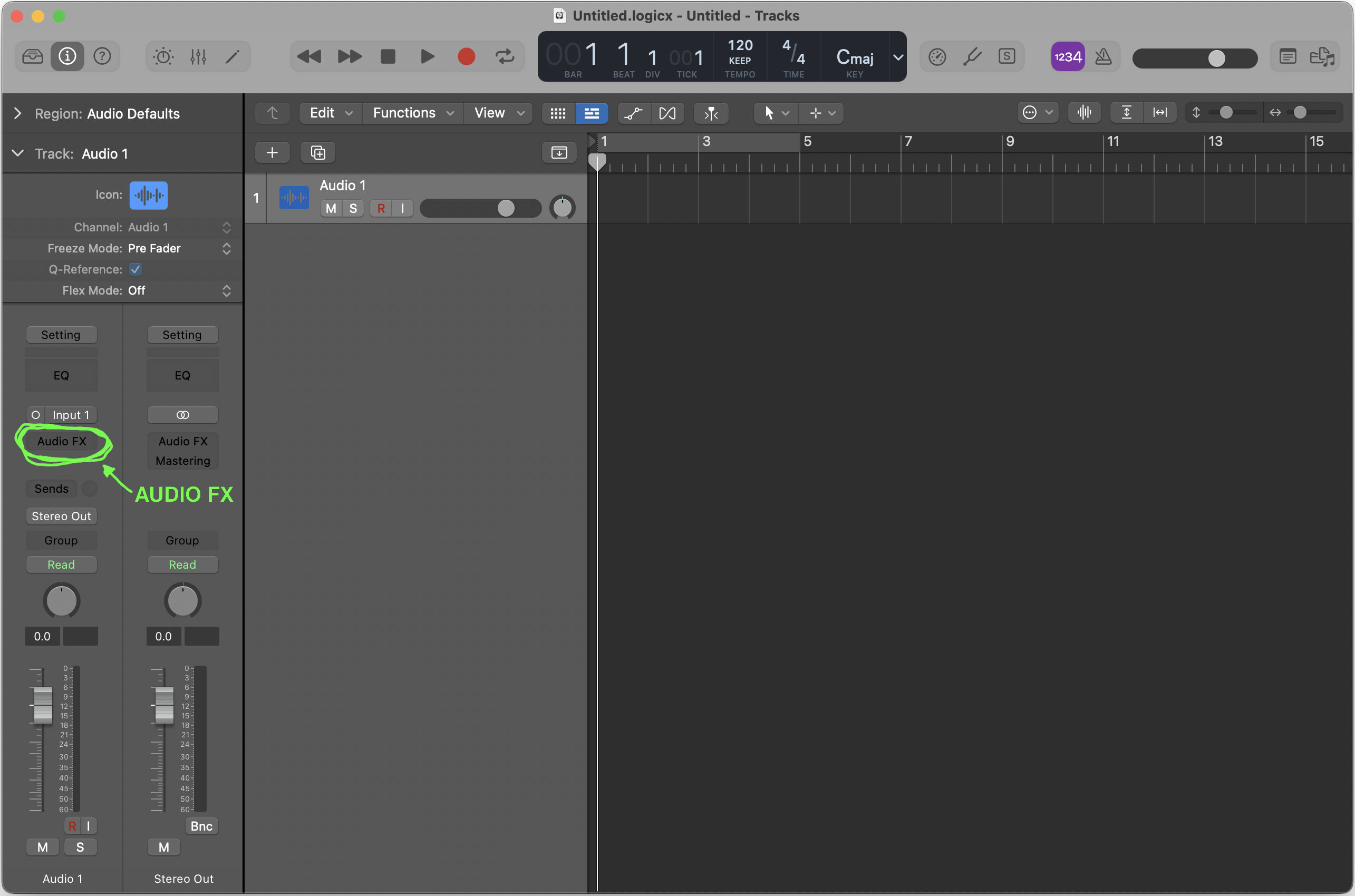Click the track icon waveform in inspector
Screen dimensions: 1355x896
pyautogui.click(x=149, y=195)
